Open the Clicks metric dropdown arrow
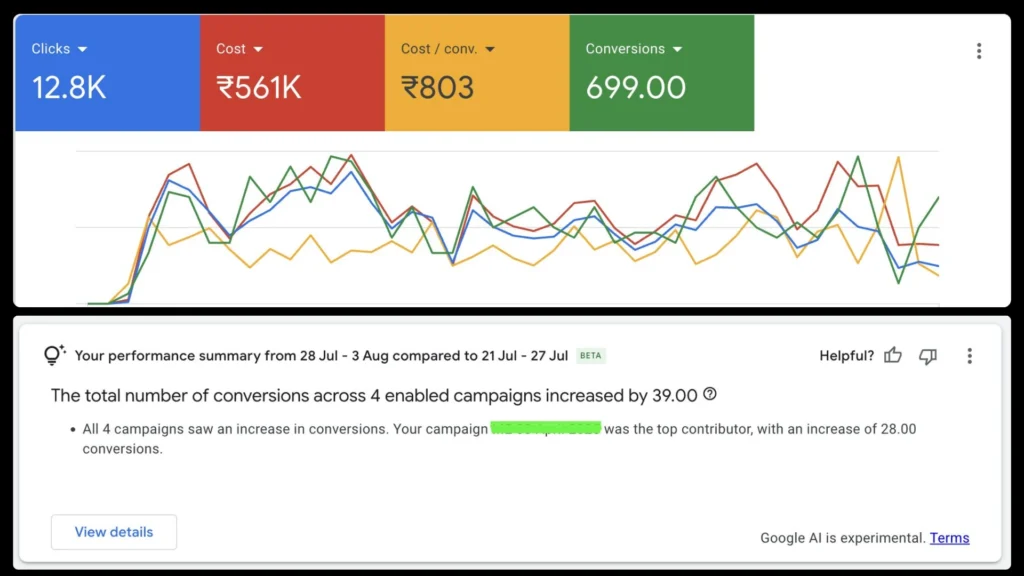Image resolution: width=1024 pixels, height=576 pixels. (x=82, y=49)
